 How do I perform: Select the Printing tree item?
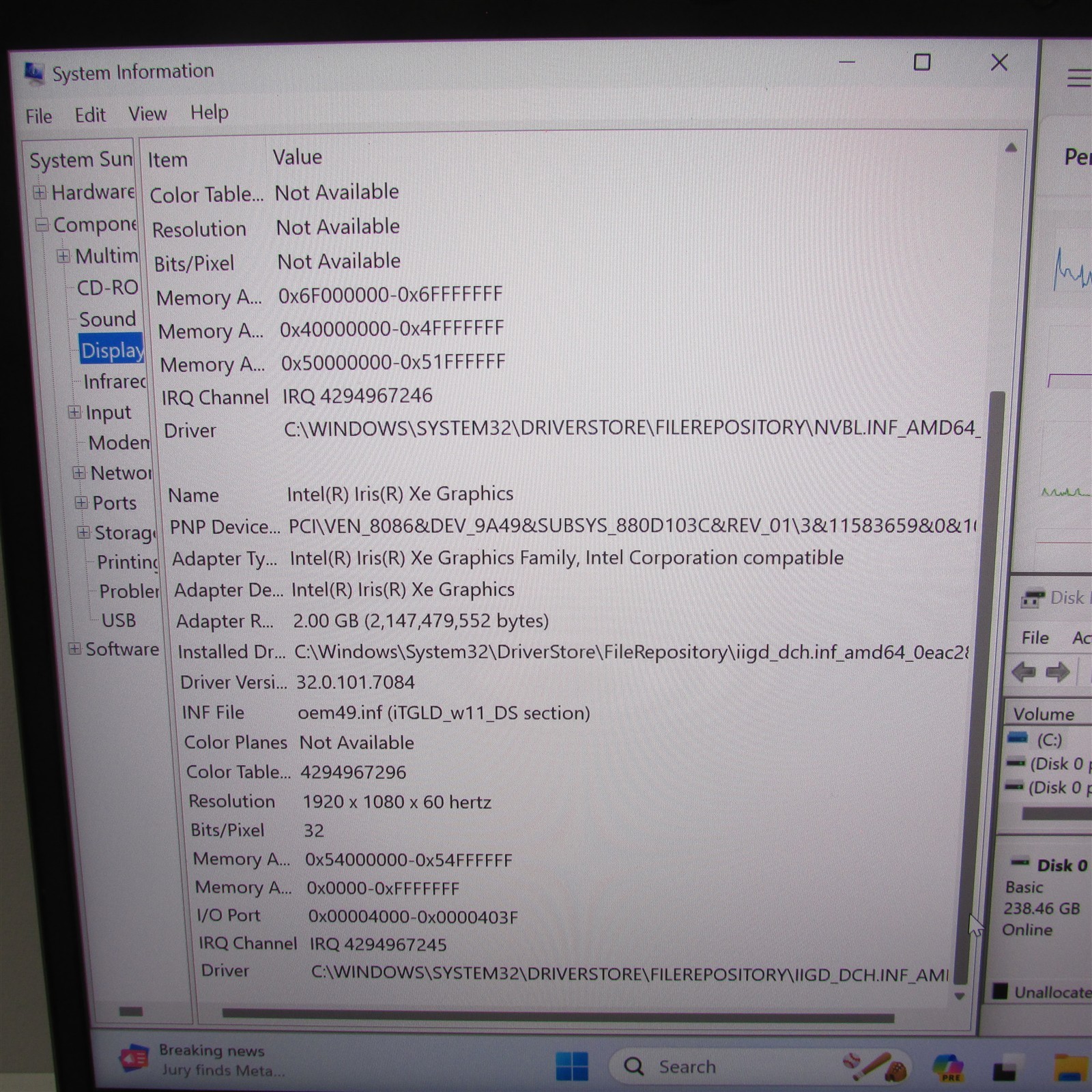click(x=128, y=562)
